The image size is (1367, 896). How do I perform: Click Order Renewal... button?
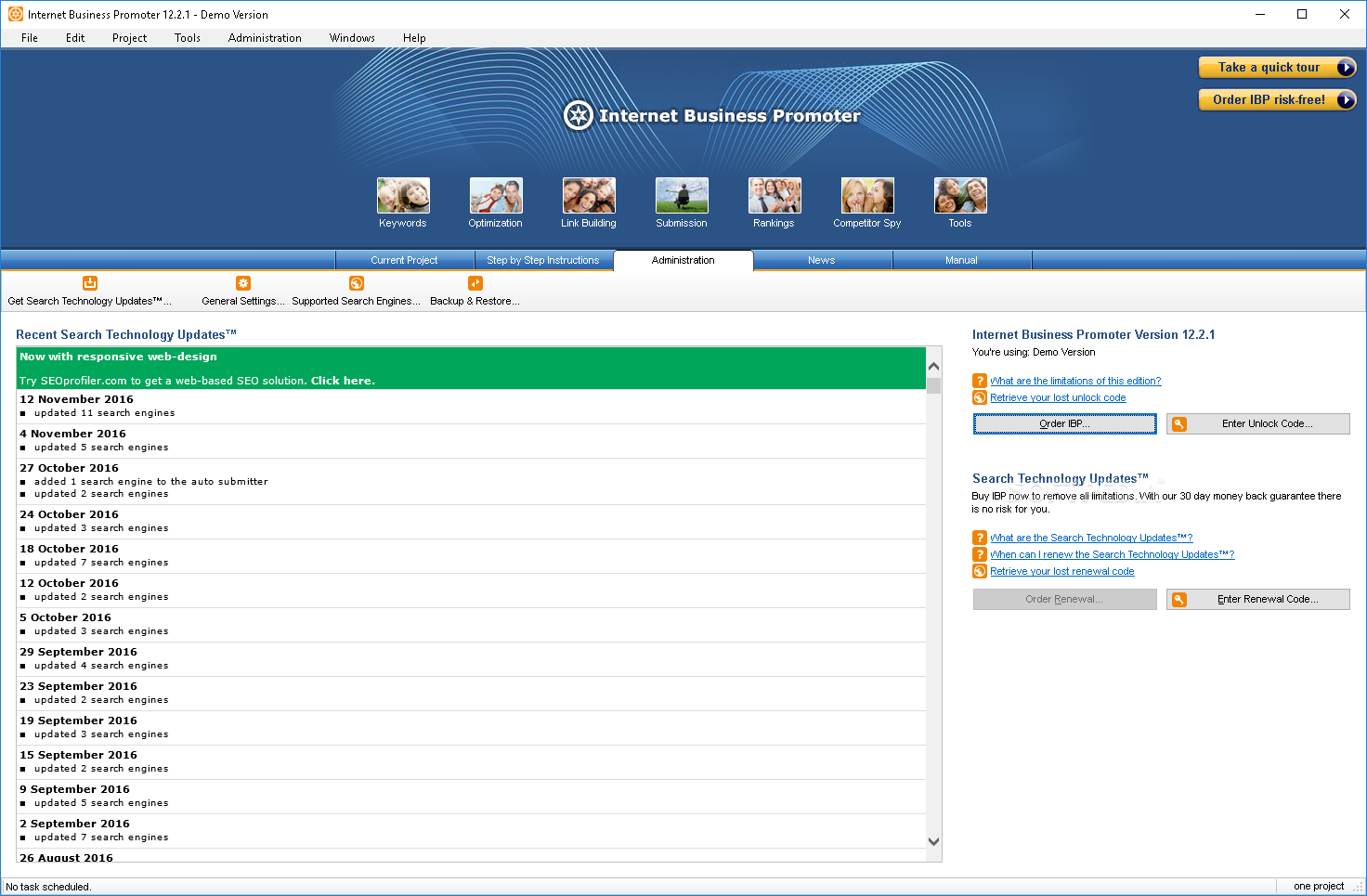[1065, 600]
